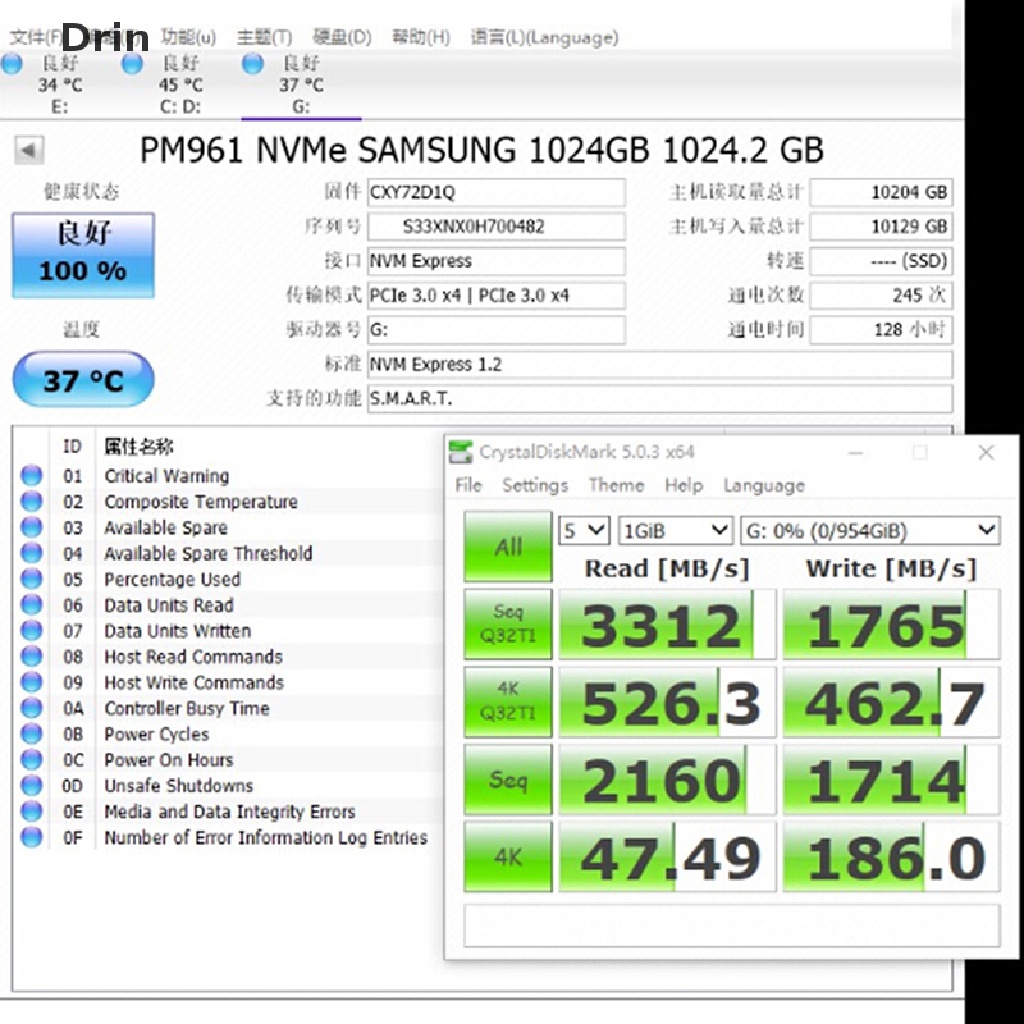Viewport: 1024px width, 1024px height.
Task: Open the 主题(T) menu
Action: pos(264,37)
